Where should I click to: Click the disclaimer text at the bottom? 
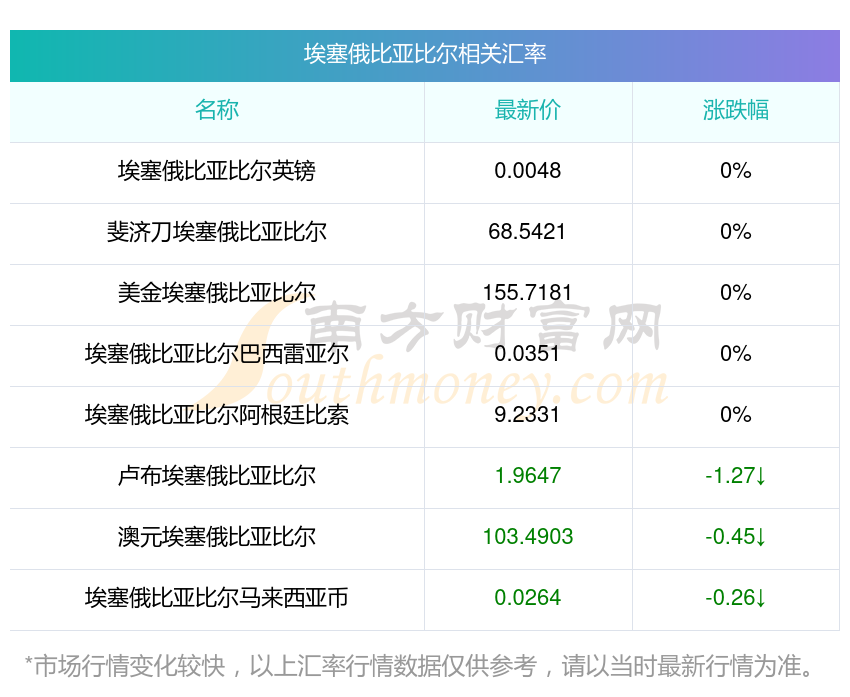[x=424, y=666]
